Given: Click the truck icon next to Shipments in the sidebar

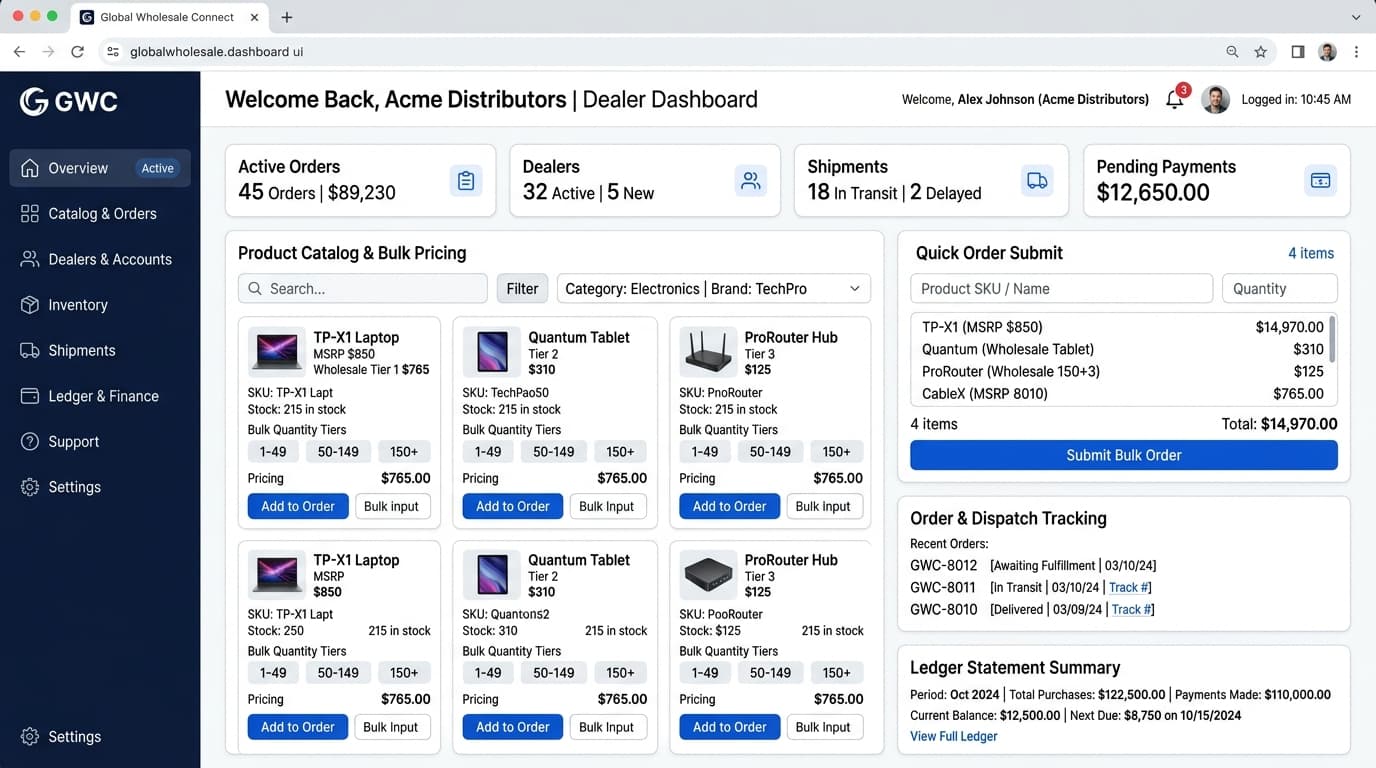Looking at the screenshot, I should click(30, 351).
